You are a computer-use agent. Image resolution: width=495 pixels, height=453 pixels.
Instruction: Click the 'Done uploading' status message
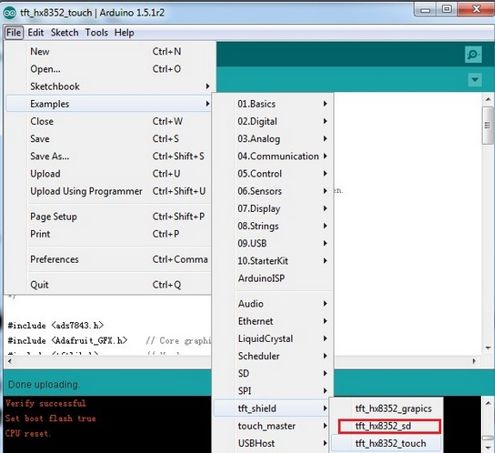(43, 385)
